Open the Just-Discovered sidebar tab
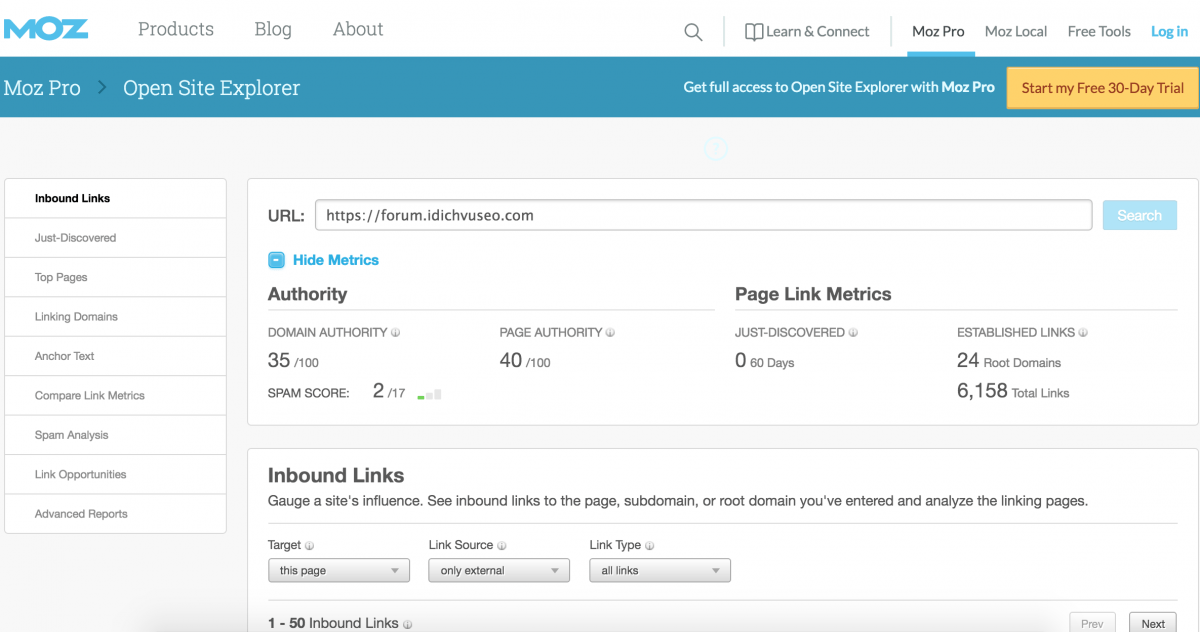Image resolution: width=1200 pixels, height=632 pixels. (x=115, y=238)
